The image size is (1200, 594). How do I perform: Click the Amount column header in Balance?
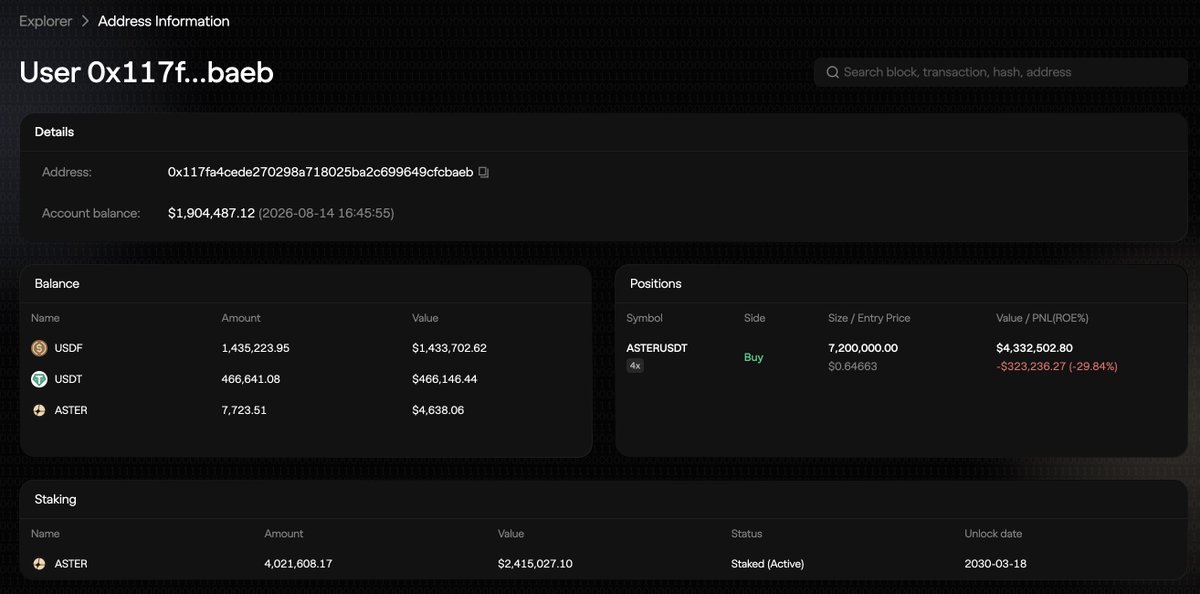(x=241, y=318)
